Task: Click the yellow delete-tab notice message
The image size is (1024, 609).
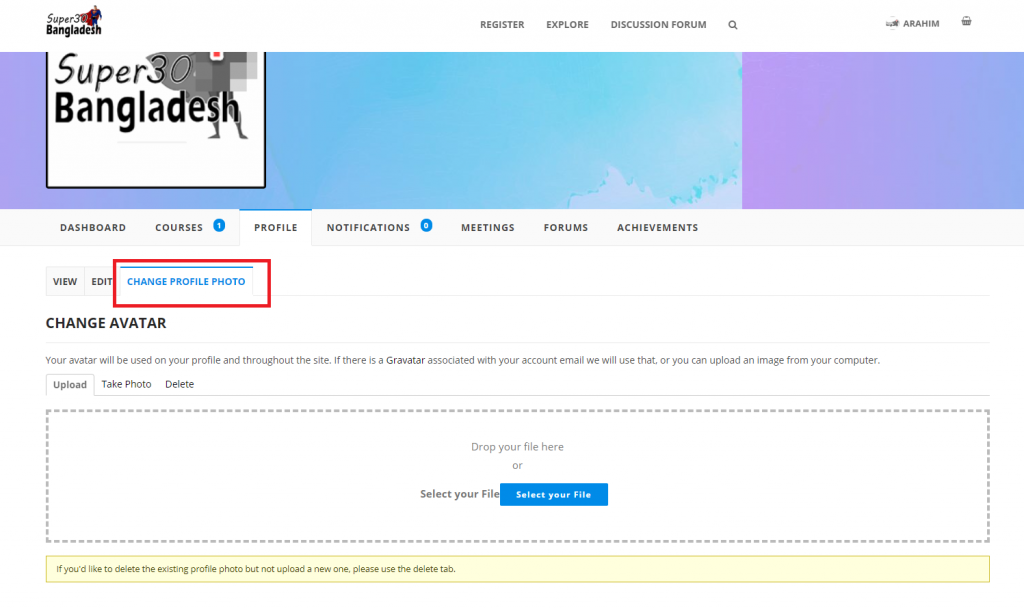Action: pos(517,569)
